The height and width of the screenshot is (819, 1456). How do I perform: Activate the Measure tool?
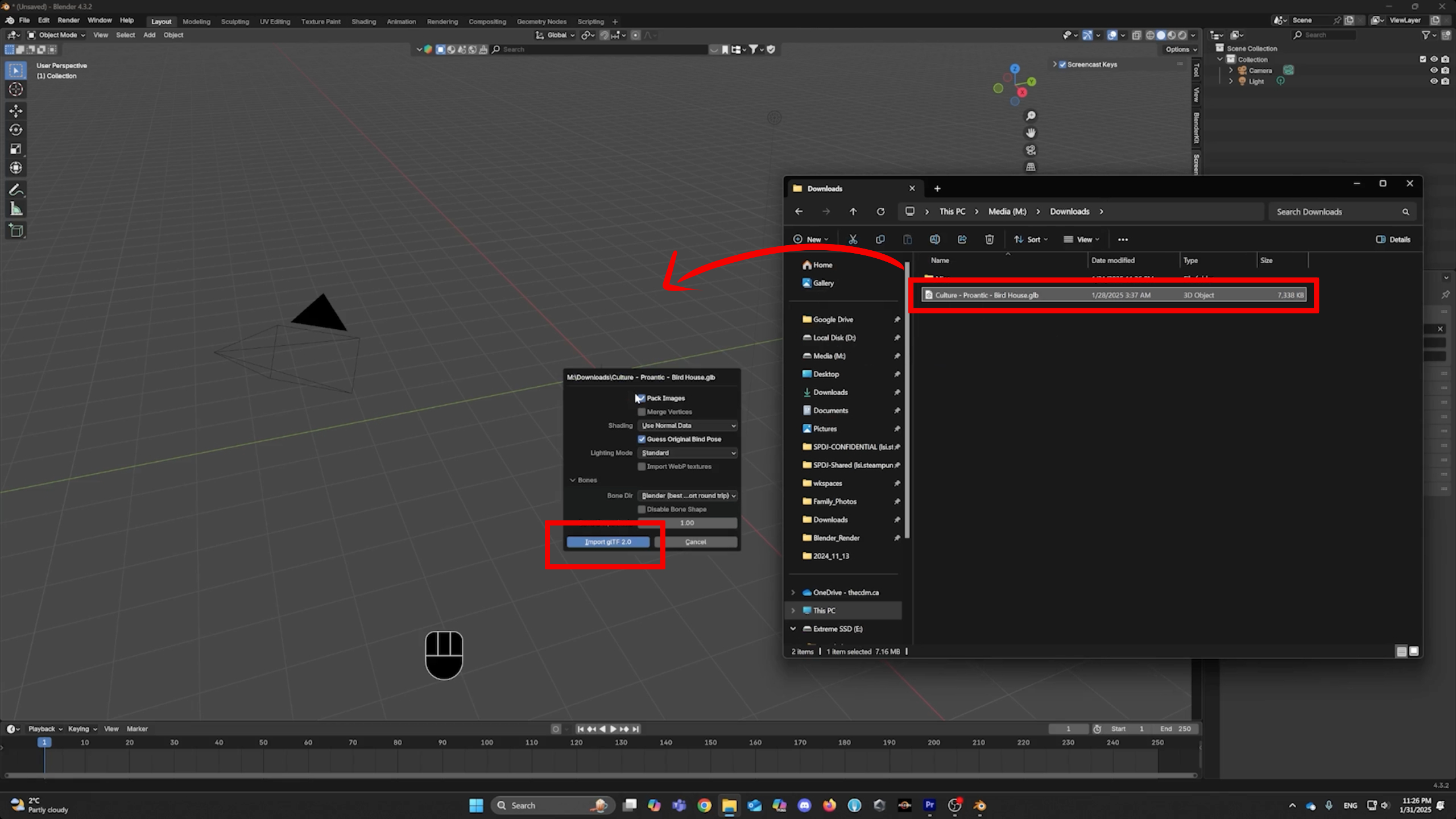[15, 208]
